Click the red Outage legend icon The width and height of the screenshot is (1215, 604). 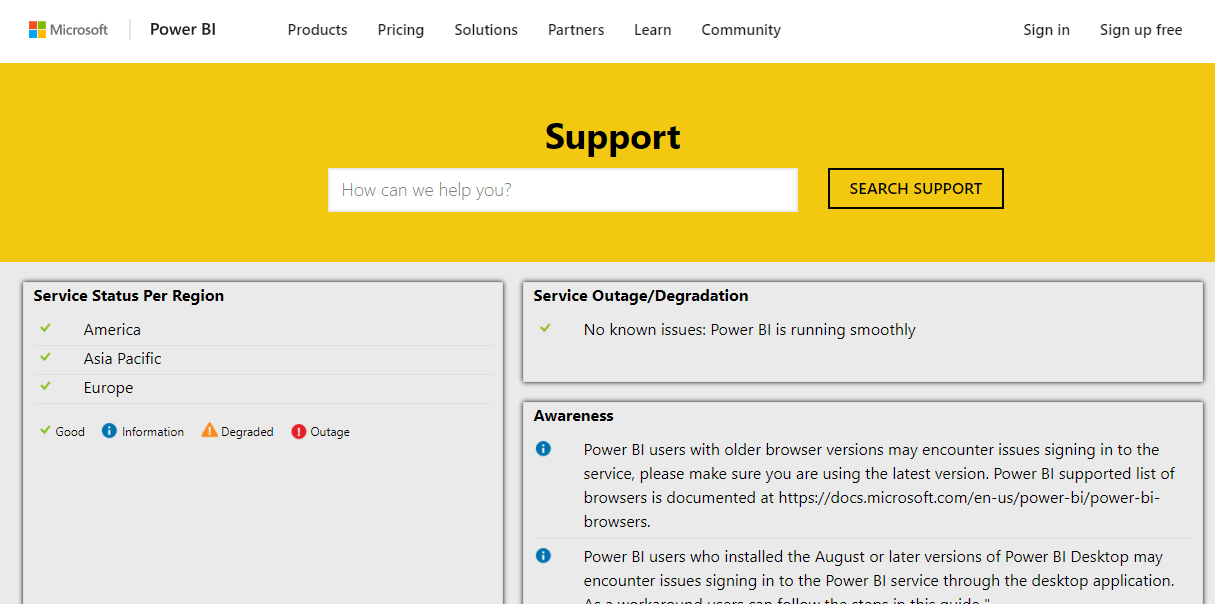298,431
